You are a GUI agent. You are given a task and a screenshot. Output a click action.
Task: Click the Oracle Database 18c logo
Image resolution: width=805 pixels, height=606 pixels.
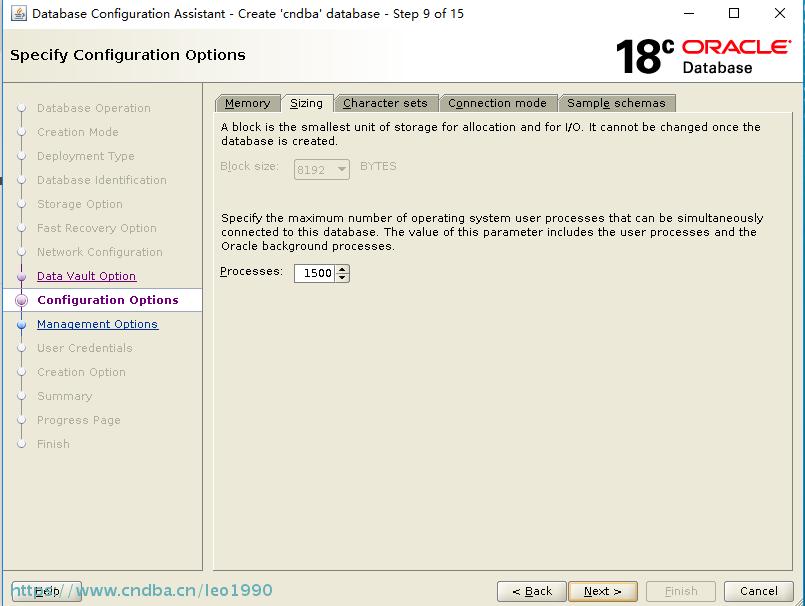pos(703,56)
